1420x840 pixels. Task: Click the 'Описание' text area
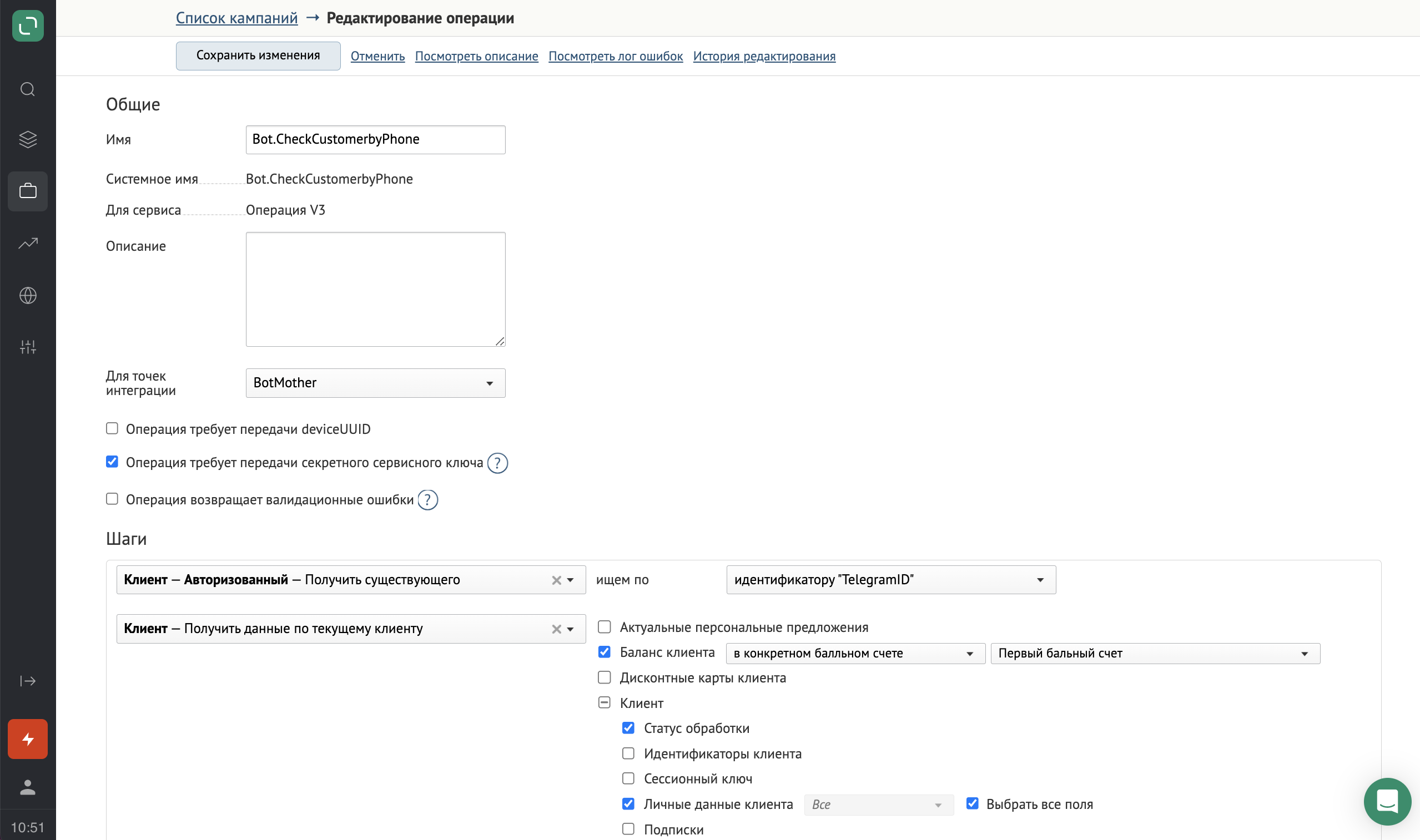(x=375, y=289)
